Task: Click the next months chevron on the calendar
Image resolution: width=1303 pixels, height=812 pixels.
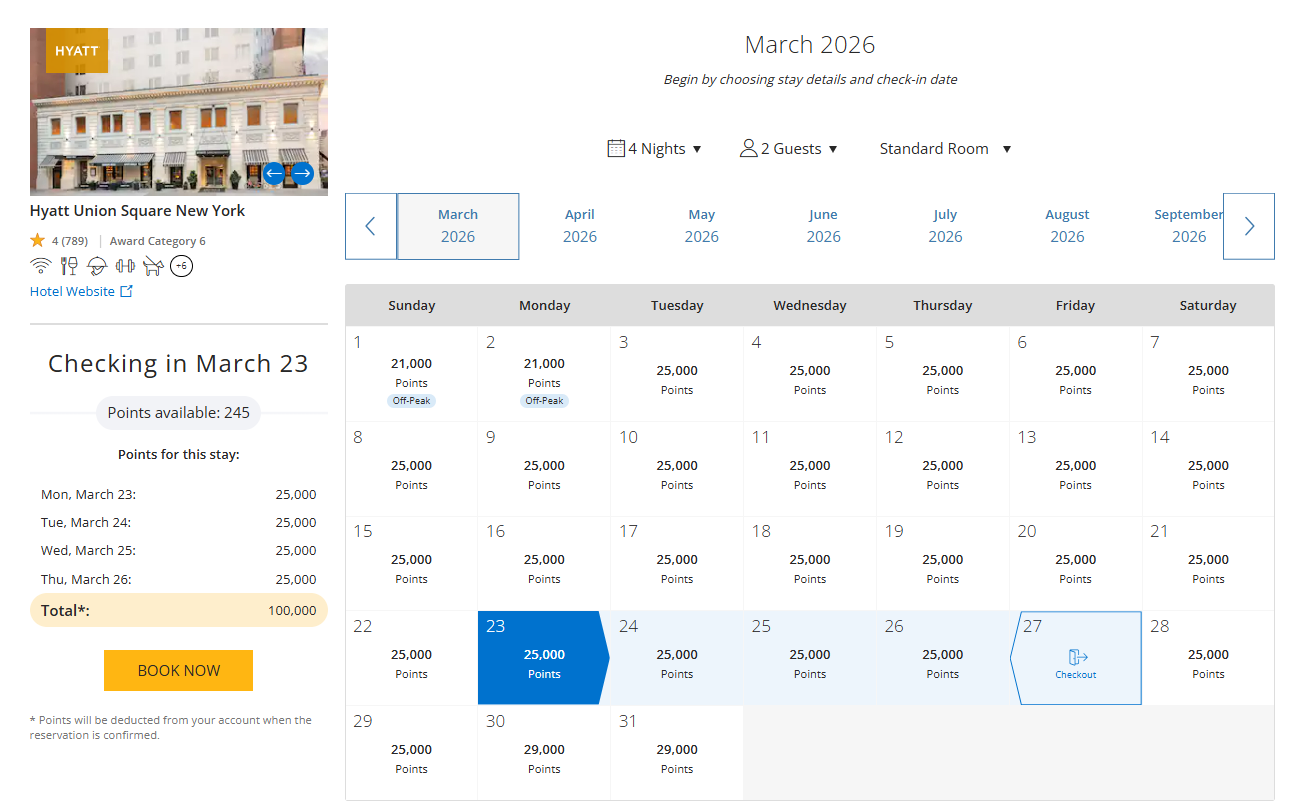Action: tap(1248, 226)
